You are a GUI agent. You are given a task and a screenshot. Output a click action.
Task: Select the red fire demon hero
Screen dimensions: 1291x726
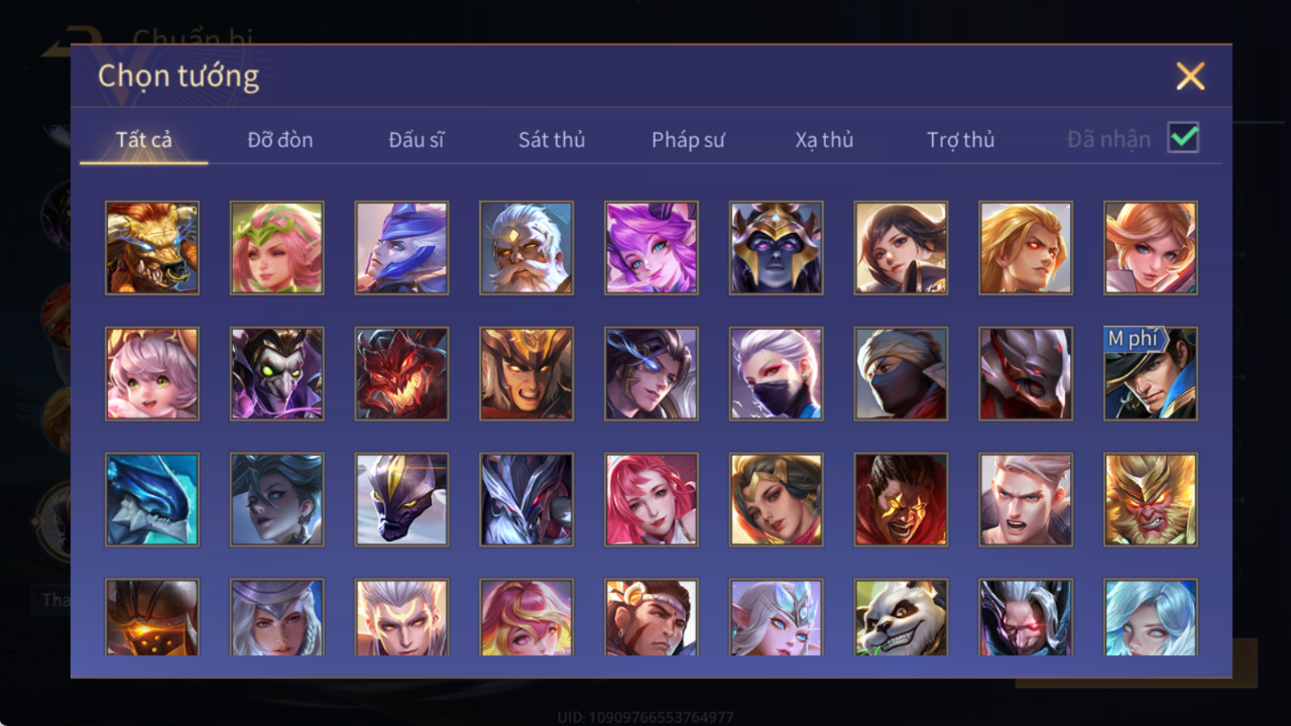pos(402,374)
